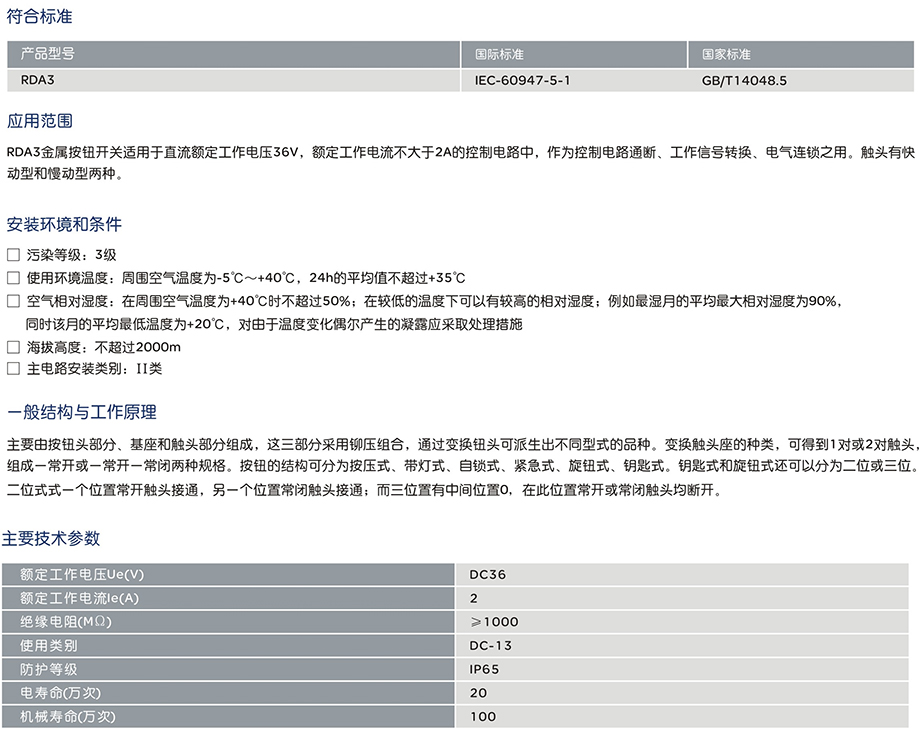Tick the 使用环境温度 checkbox

(x=13, y=278)
